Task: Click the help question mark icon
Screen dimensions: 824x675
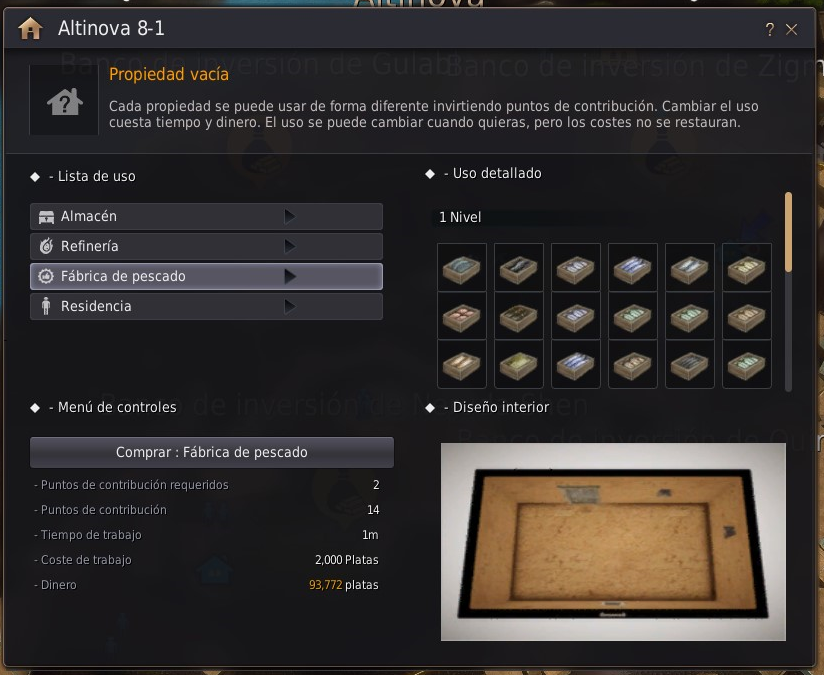Action: tap(769, 29)
